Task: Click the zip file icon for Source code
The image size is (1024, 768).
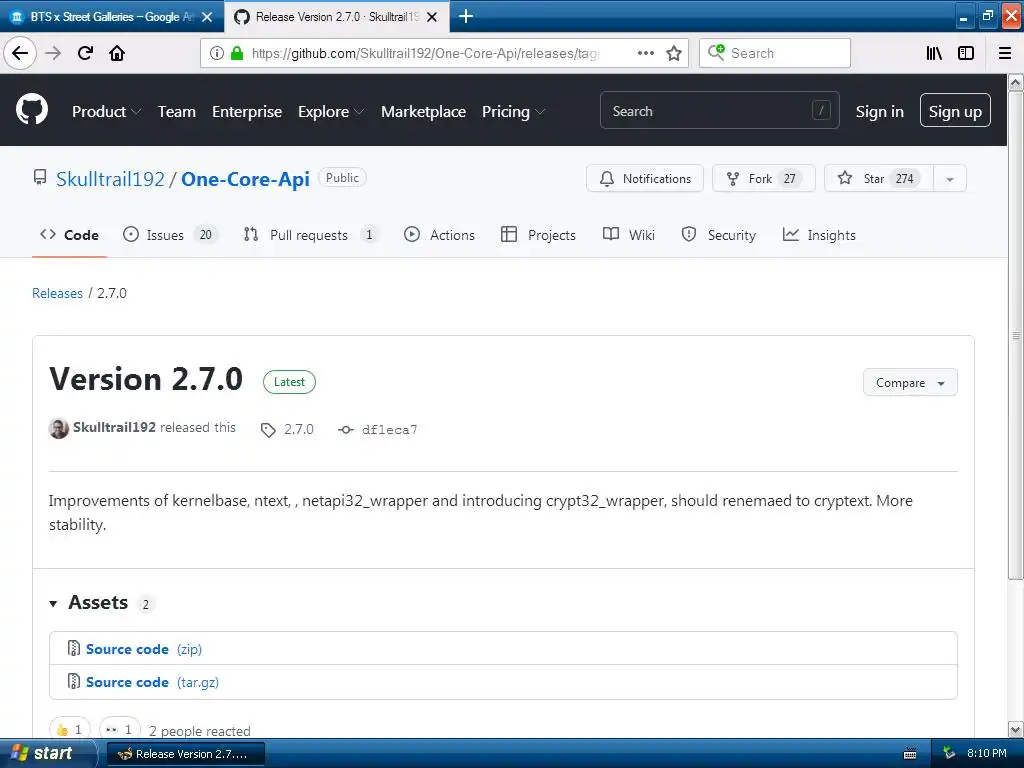Action: [74, 648]
